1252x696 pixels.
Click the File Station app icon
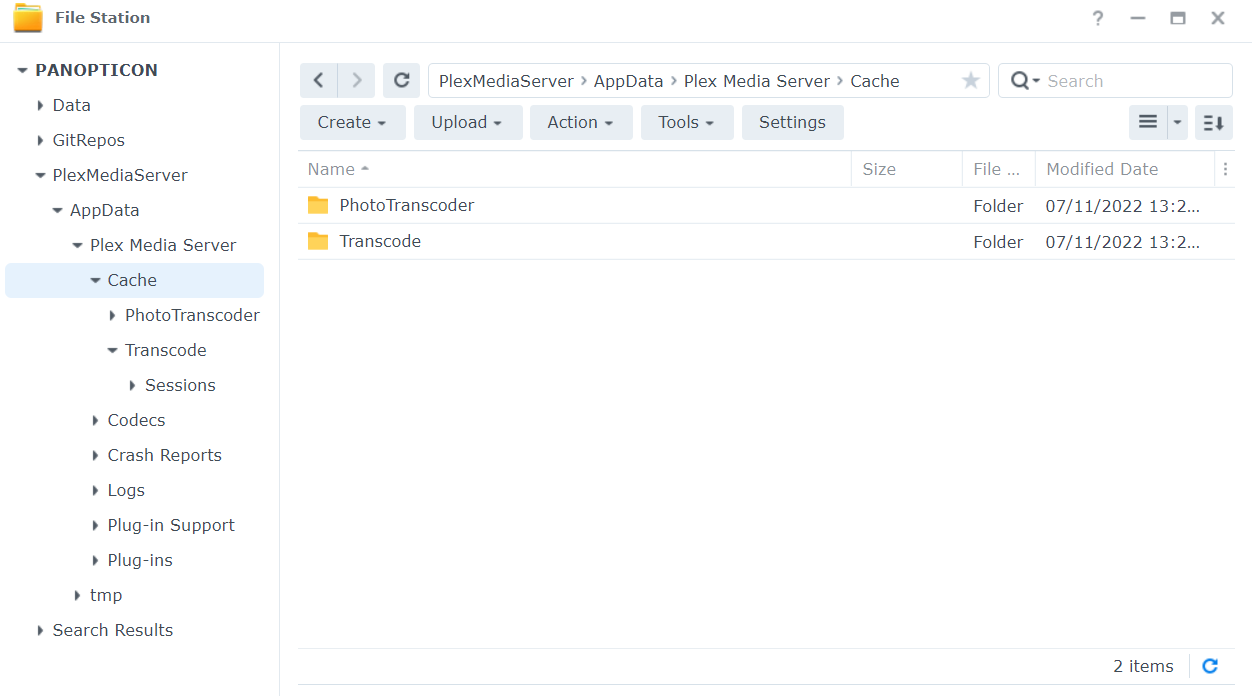pyautogui.click(x=28, y=18)
